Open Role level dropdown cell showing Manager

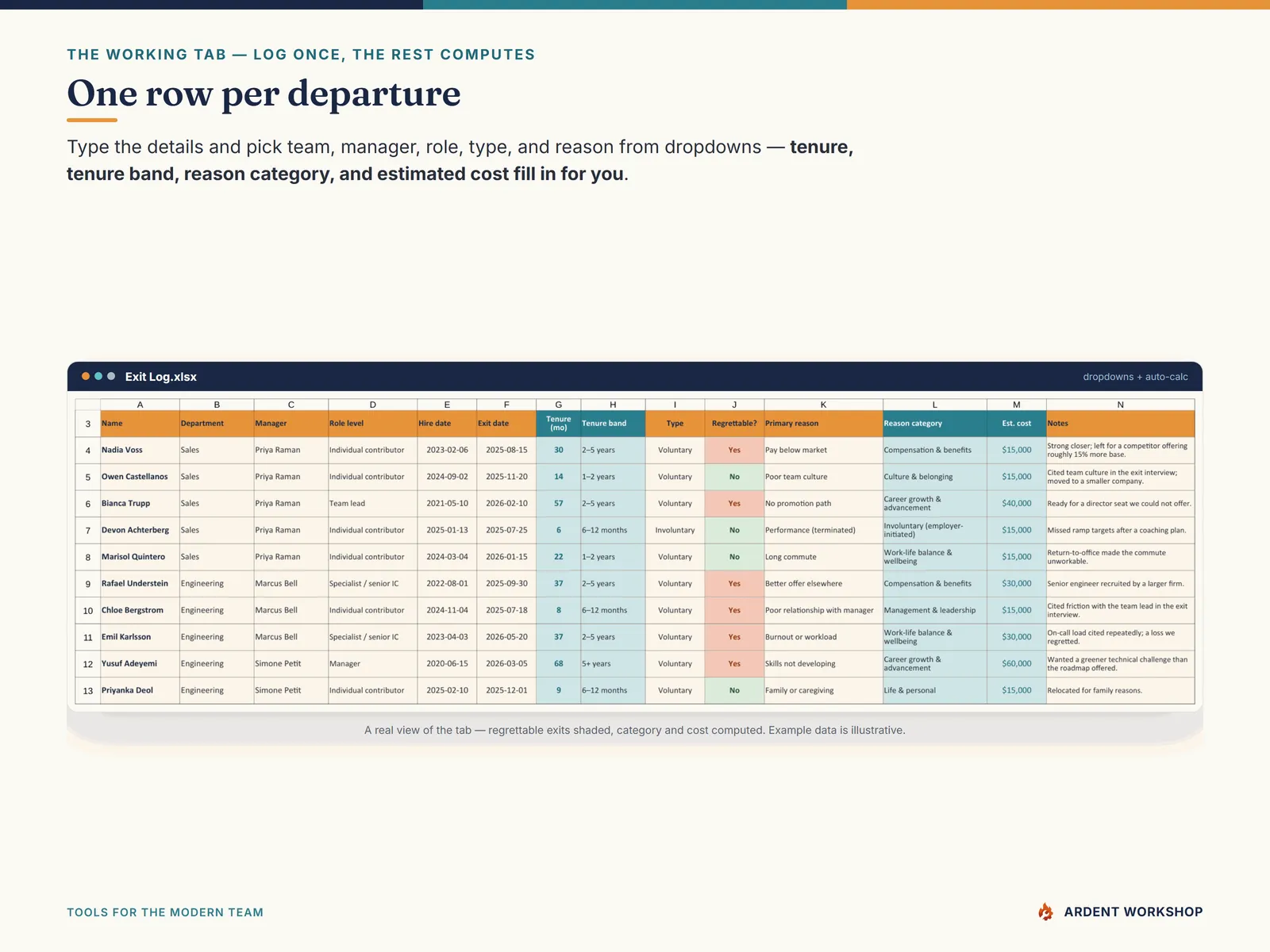[x=373, y=663]
